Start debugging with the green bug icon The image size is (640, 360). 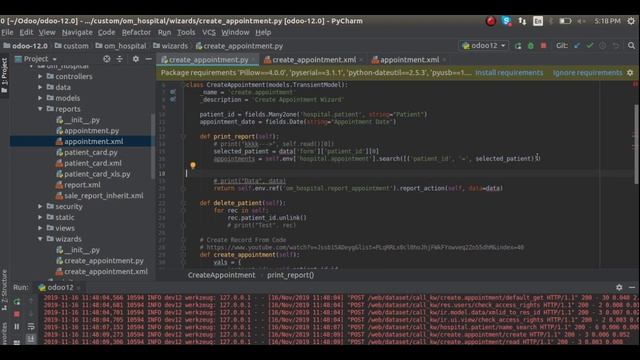[531, 46]
